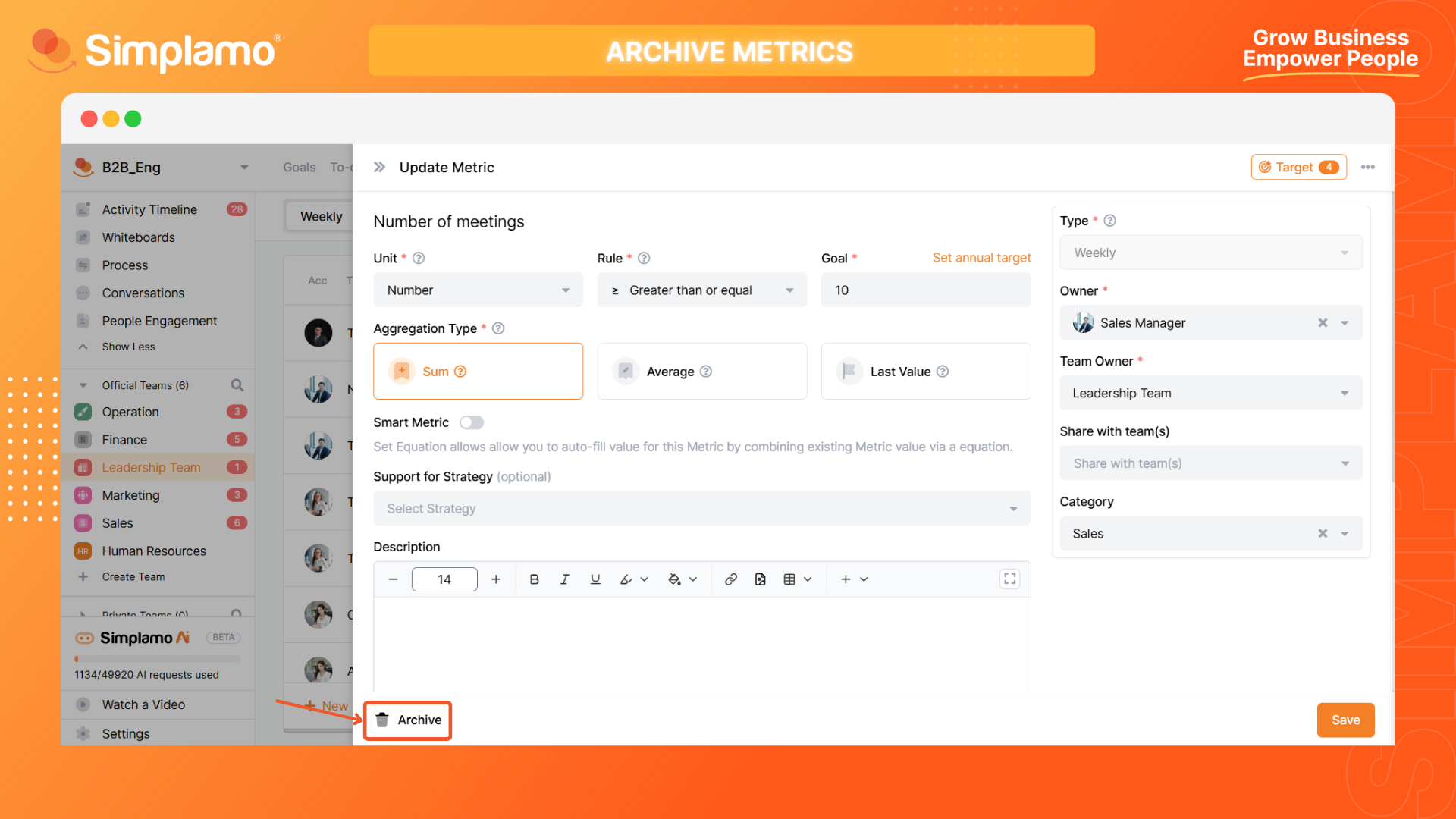Image resolution: width=1456 pixels, height=819 pixels.
Task: Click the Aggregation Type help icon
Action: click(x=498, y=328)
